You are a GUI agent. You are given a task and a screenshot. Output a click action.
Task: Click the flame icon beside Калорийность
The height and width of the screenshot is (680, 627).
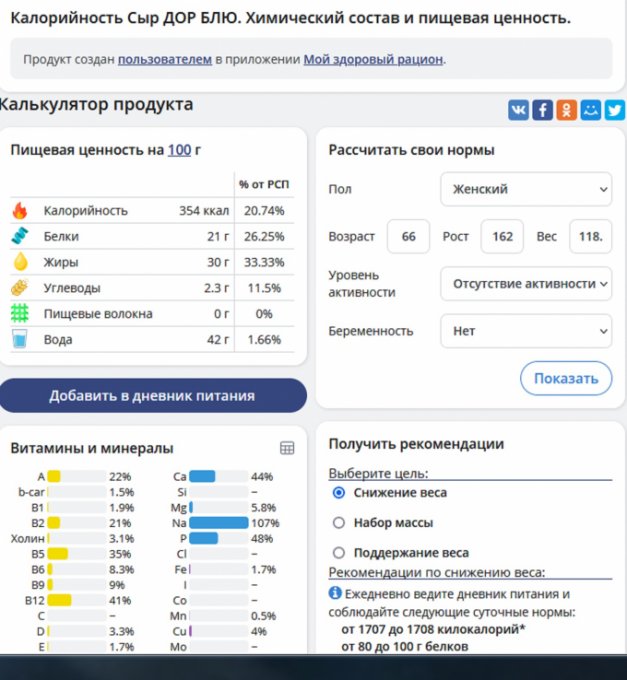(20, 211)
